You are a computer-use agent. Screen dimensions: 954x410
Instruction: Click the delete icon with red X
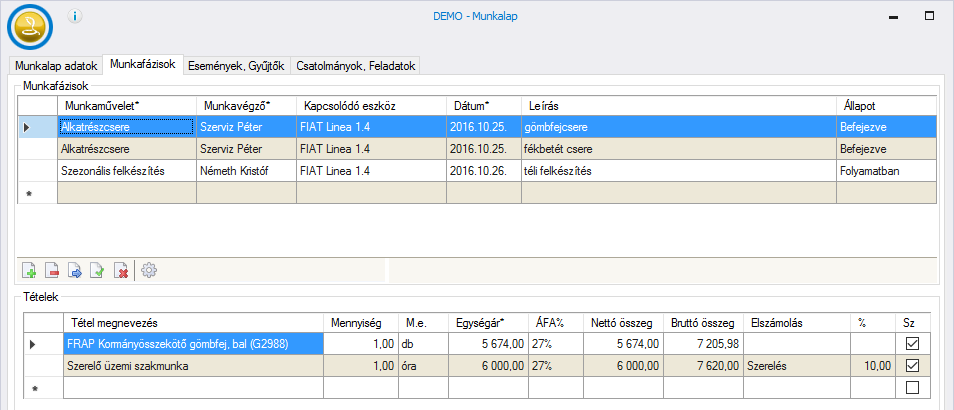point(121,270)
